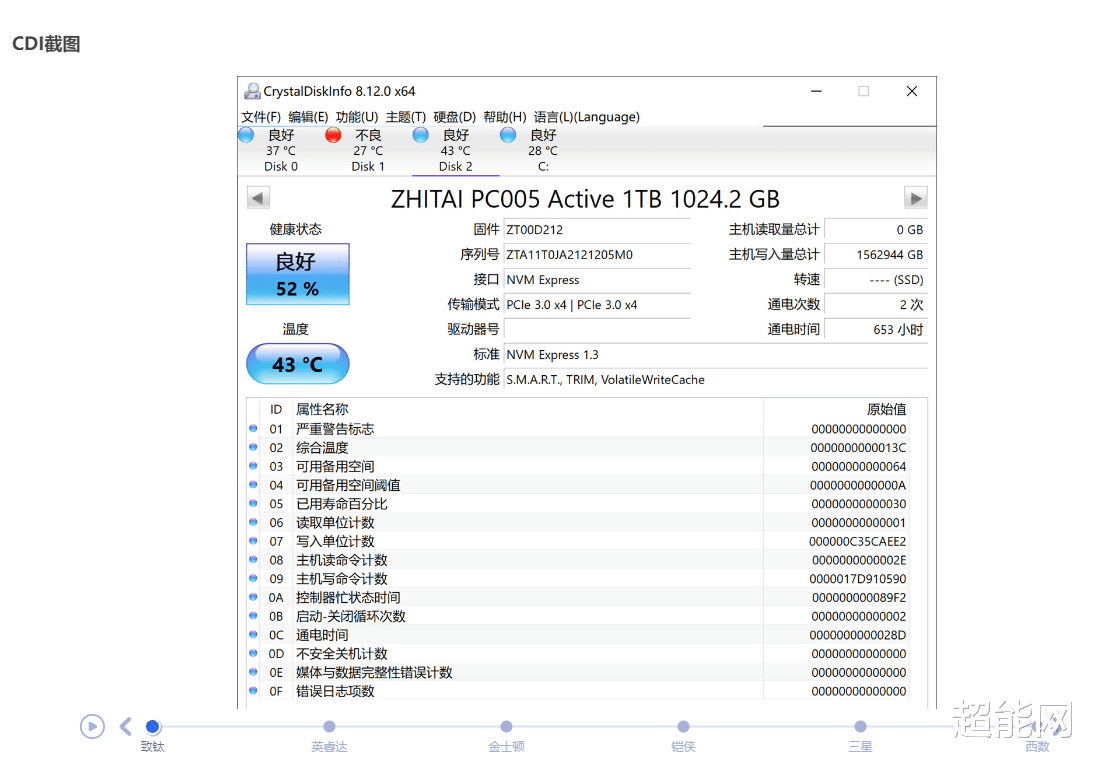Click the status dot beside row 0F
Image resolution: width=1095 pixels, height=766 pixels.
coord(253,691)
